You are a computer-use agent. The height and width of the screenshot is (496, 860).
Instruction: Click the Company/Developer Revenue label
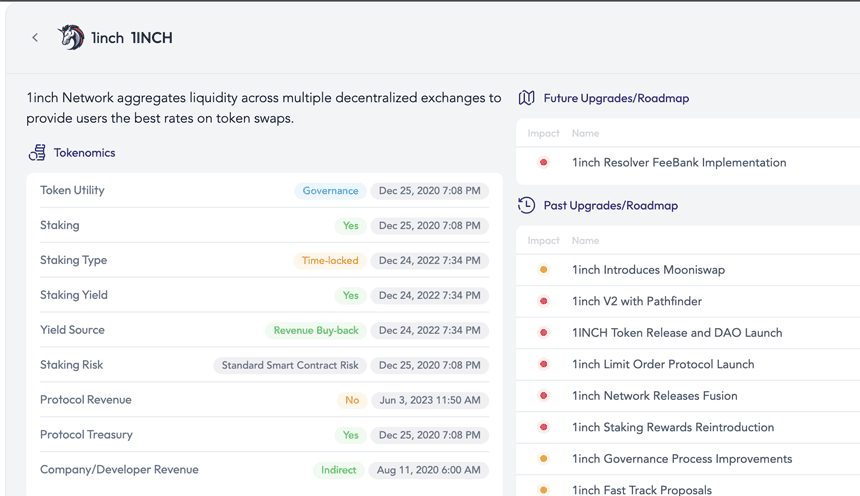coord(119,470)
